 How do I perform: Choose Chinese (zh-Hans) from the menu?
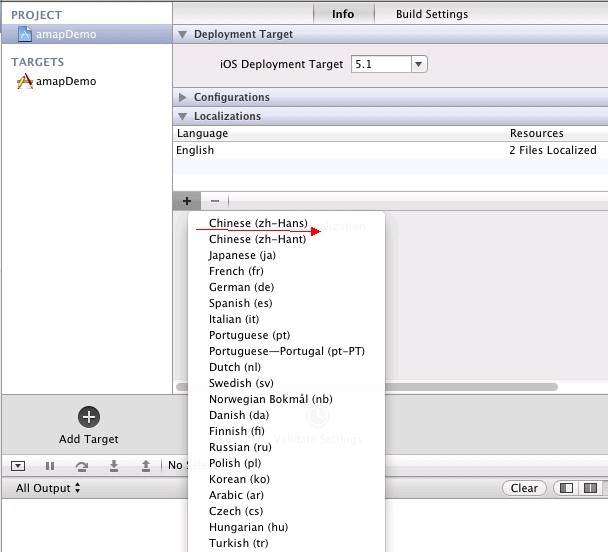[x=286, y=223]
